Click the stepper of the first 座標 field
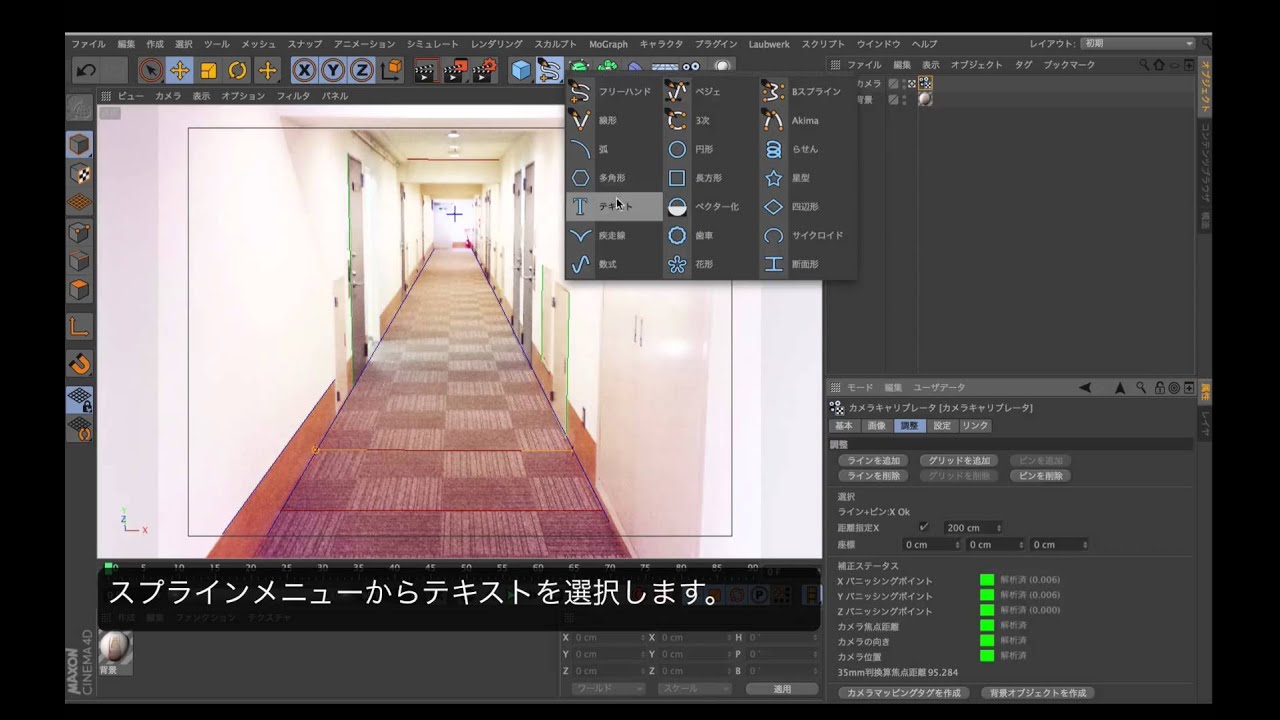The width and height of the screenshot is (1280, 720). (958, 545)
